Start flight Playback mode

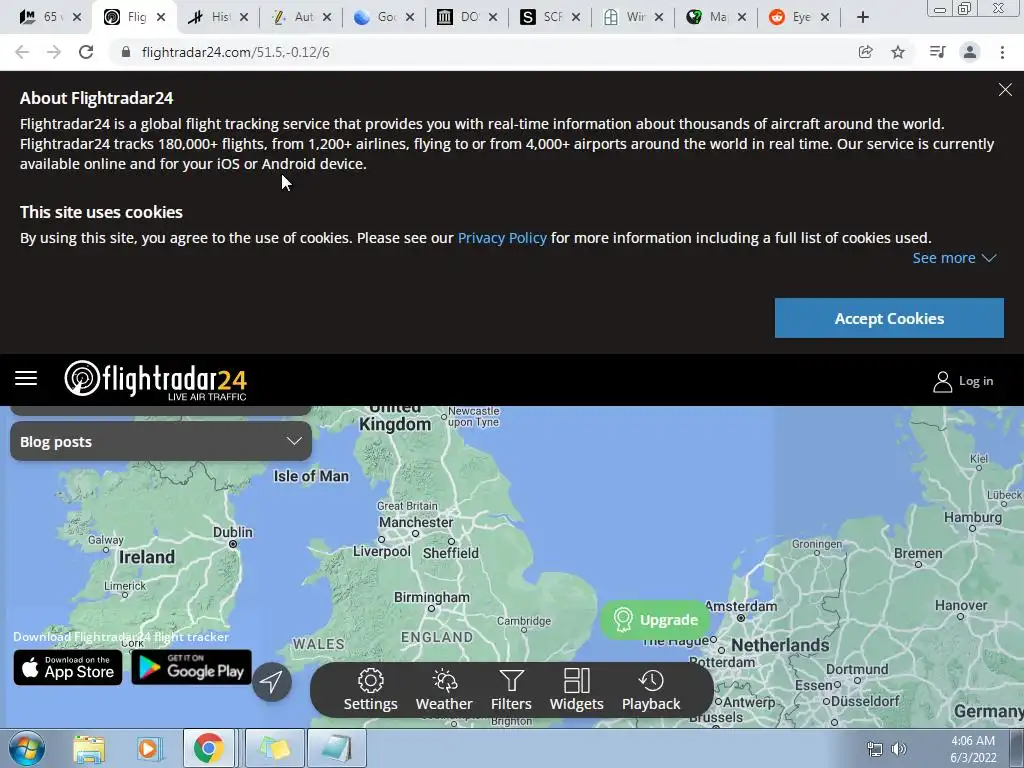click(x=650, y=690)
